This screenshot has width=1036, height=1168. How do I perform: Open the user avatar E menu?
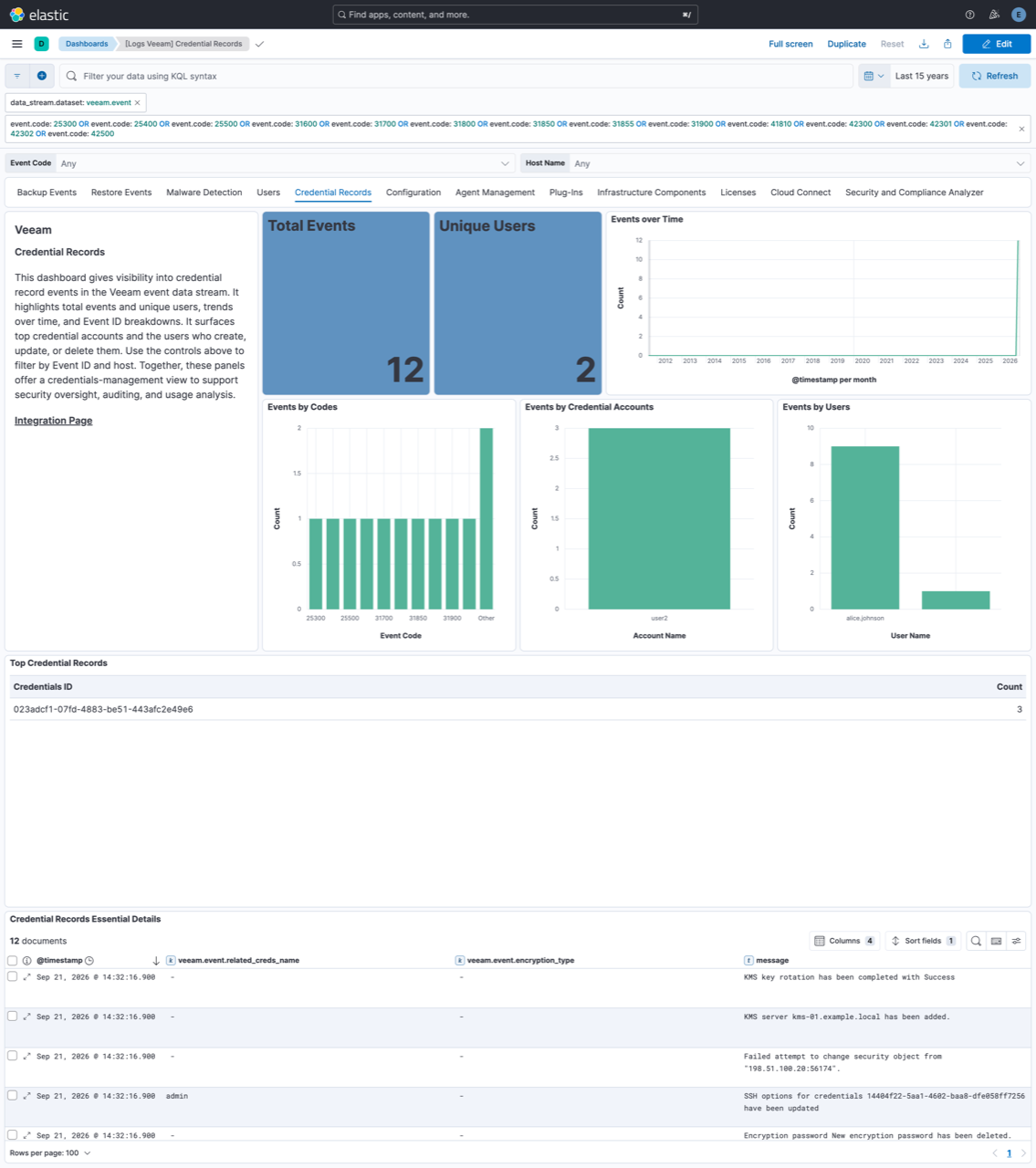[1019, 15]
